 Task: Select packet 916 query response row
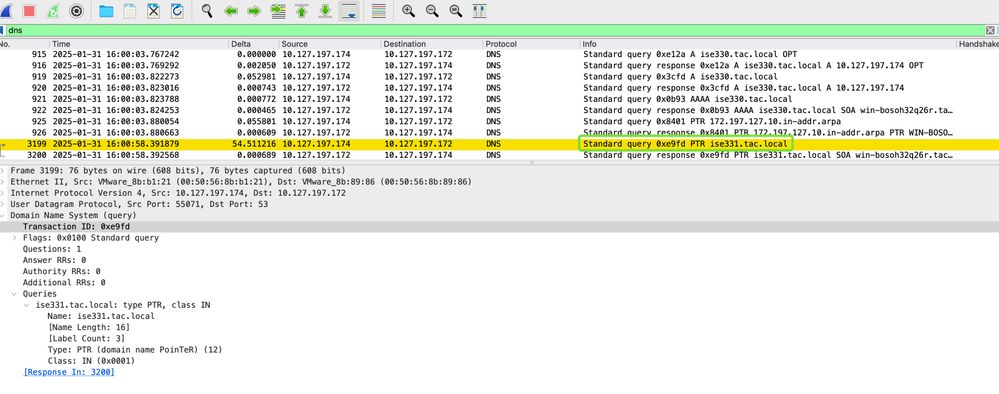pyautogui.click(x=500, y=66)
